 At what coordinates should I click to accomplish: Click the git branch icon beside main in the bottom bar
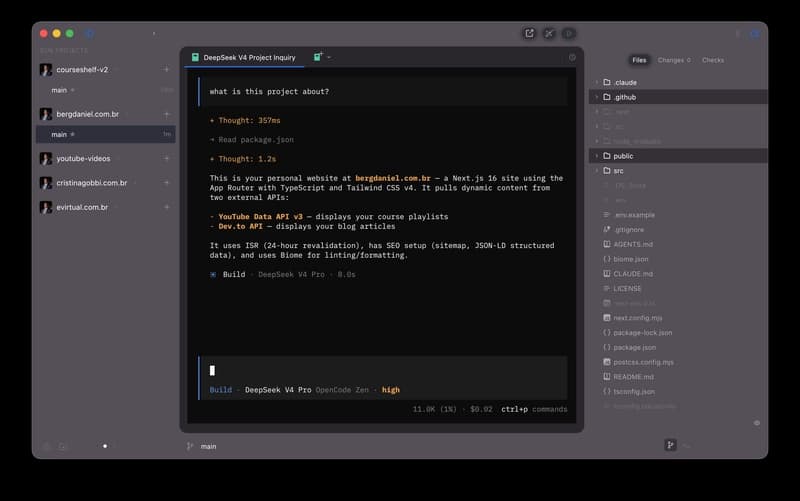pyautogui.click(x=190, y=446)
